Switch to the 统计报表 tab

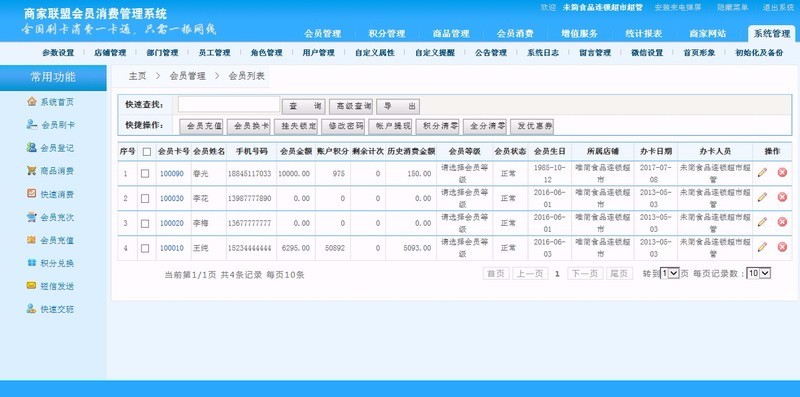644,34
